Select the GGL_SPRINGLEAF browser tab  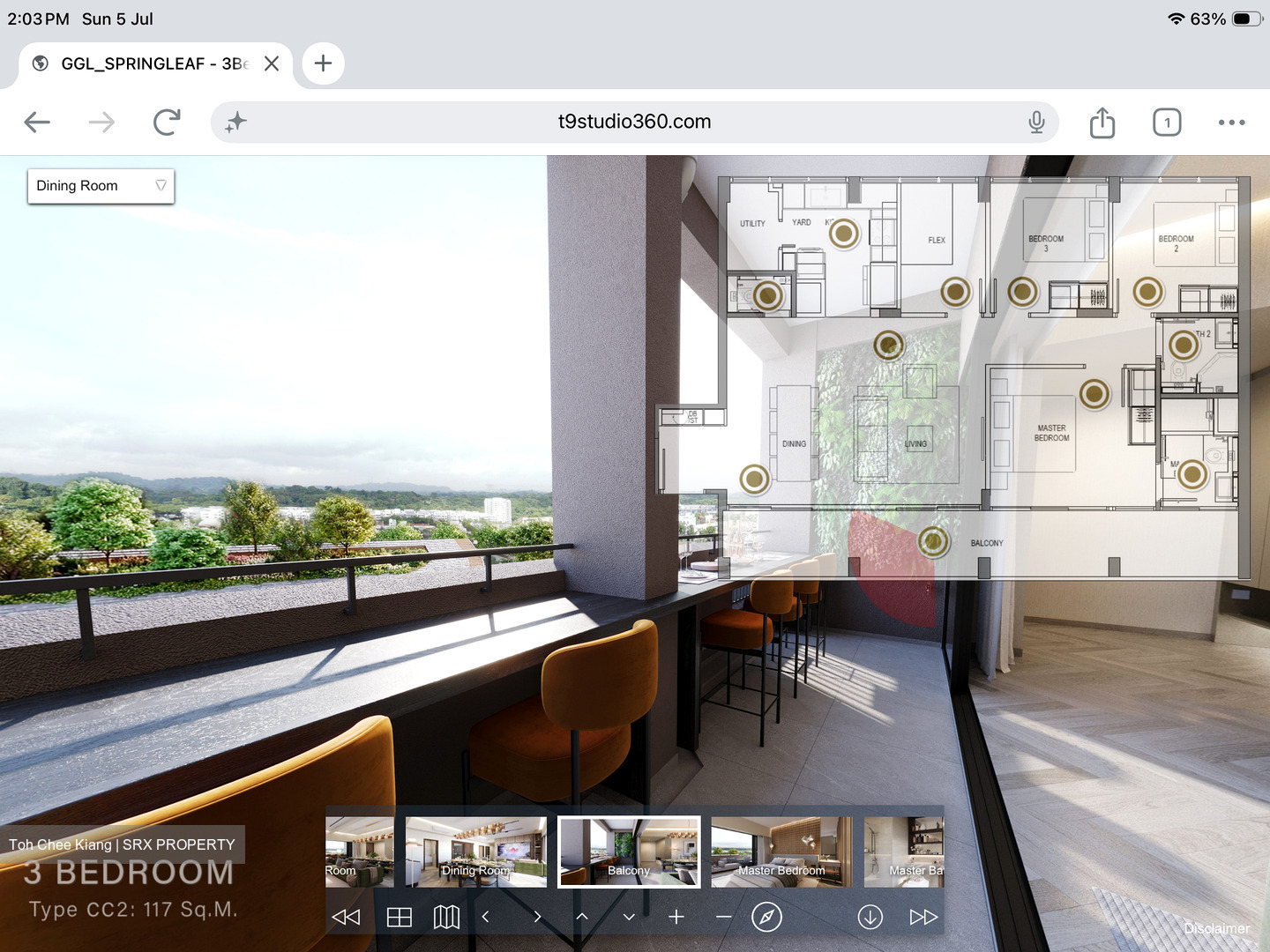click(x=154, y=63)
